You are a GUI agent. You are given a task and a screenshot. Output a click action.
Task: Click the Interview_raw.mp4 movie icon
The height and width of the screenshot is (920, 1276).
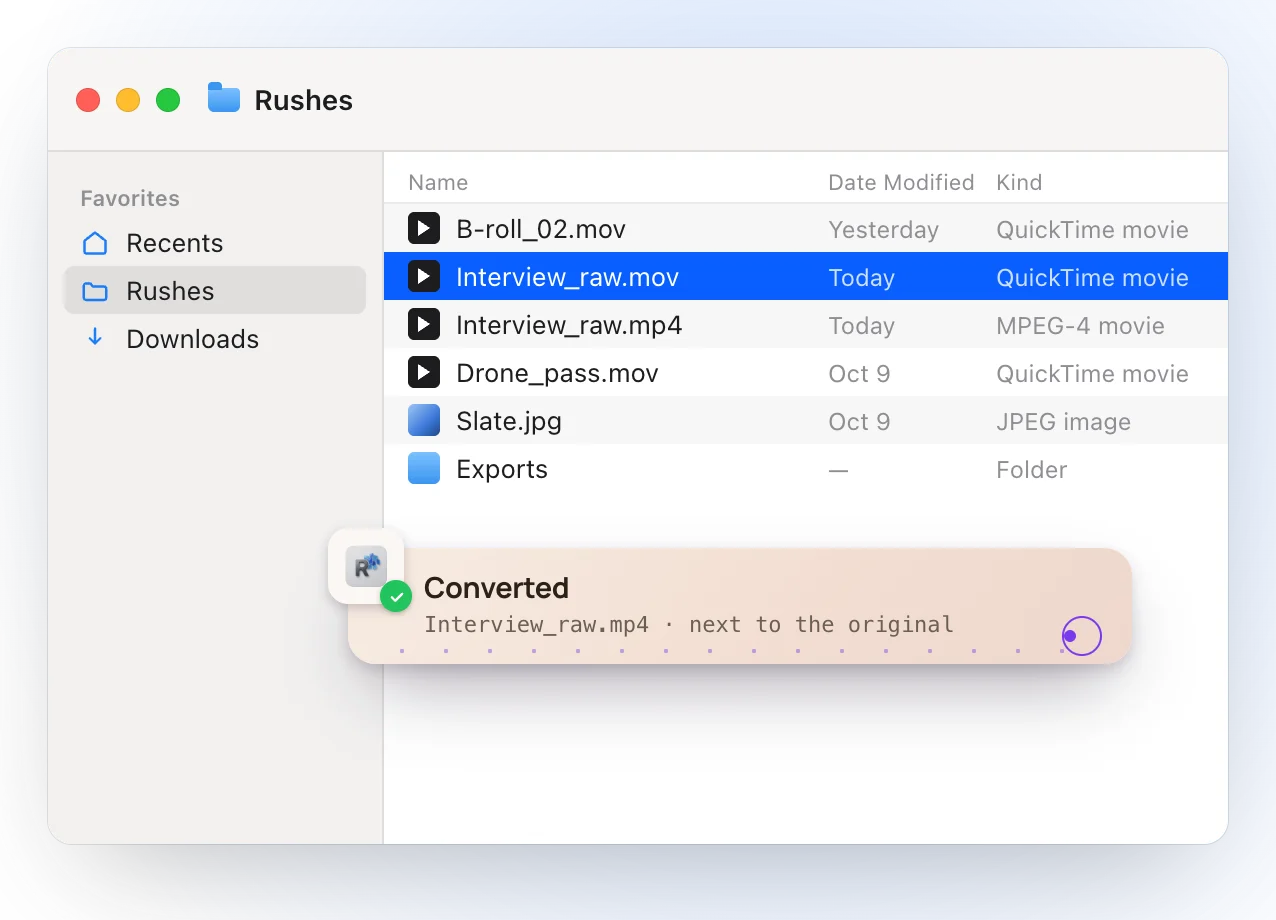coord(424,325)
